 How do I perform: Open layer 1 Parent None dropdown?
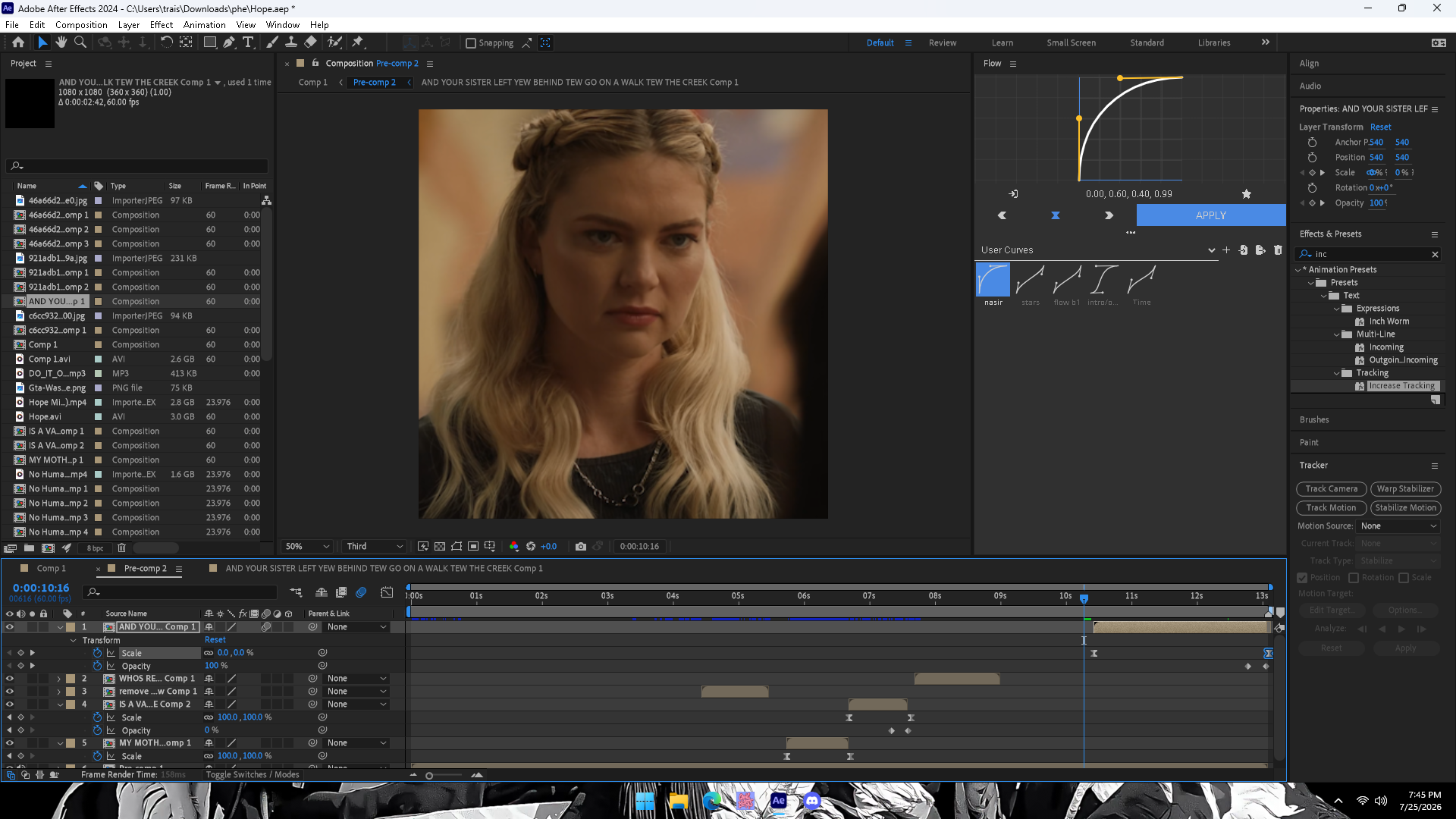(x=357, y=627)
